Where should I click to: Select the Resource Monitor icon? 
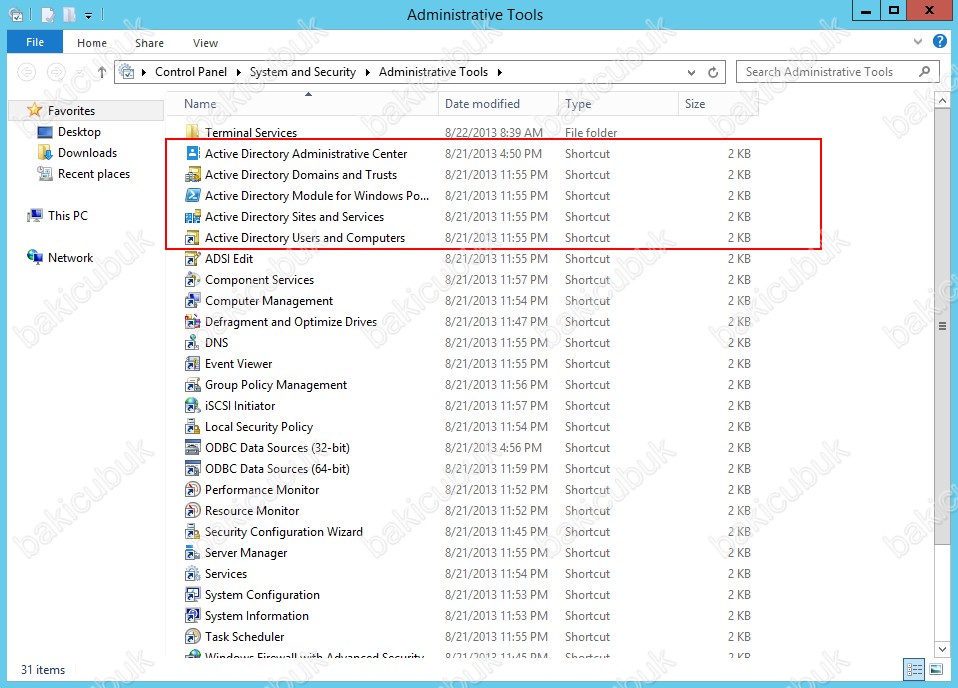pos(192,511)
